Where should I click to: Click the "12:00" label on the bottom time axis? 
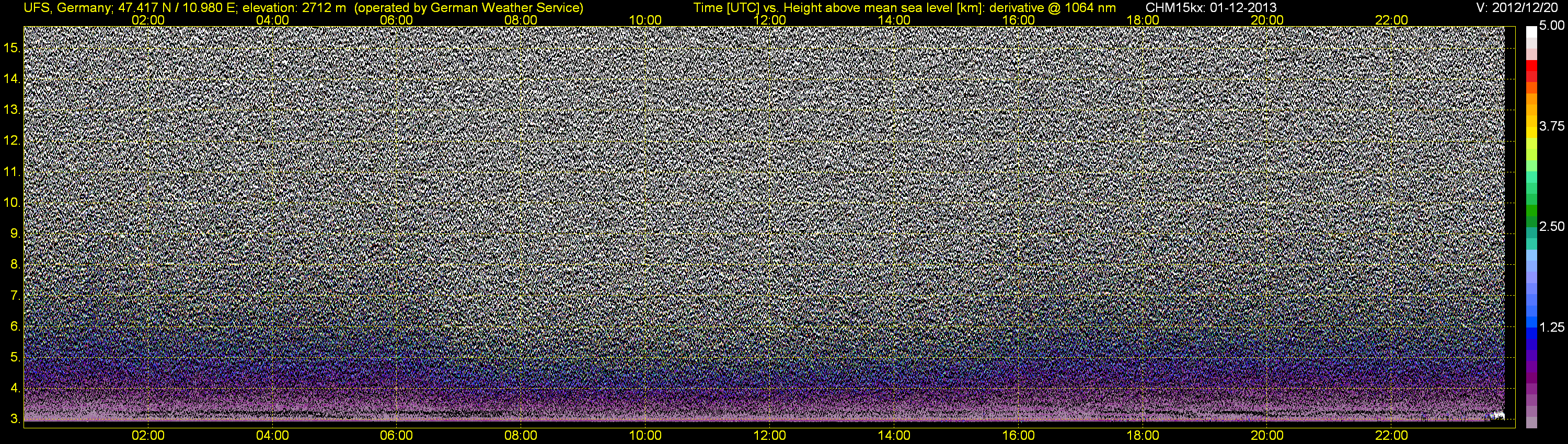coord(769,436)
